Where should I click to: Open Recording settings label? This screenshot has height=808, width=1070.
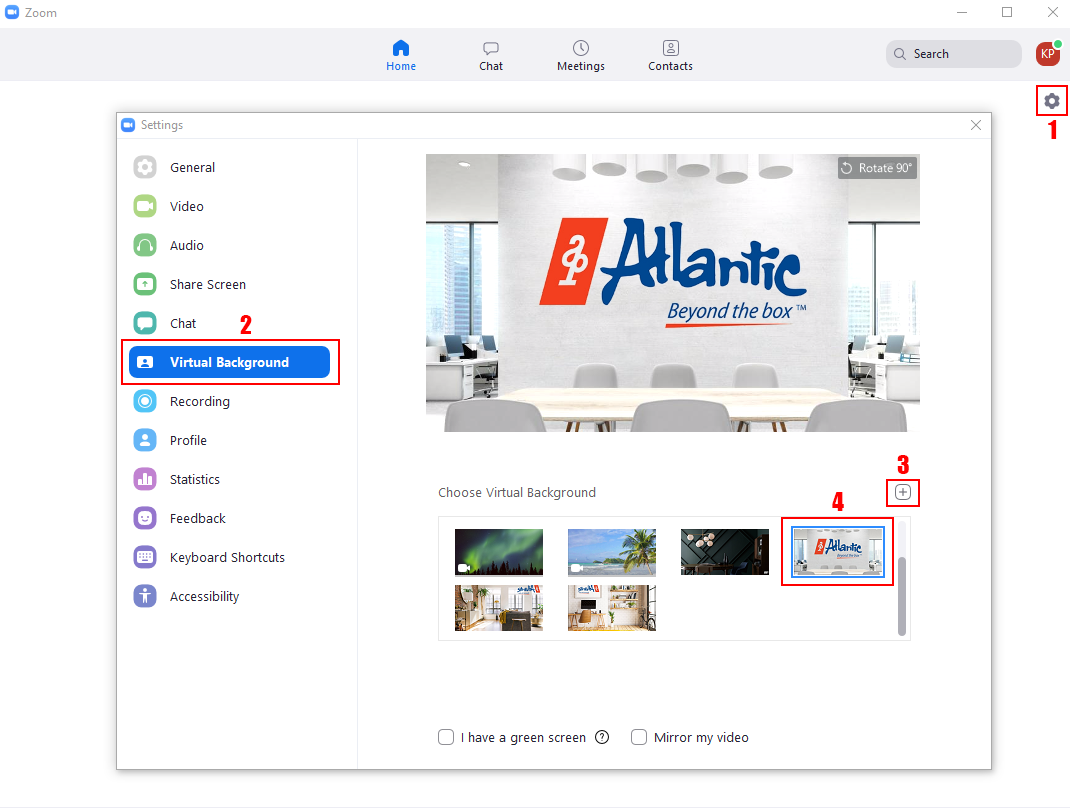(199, 401)
